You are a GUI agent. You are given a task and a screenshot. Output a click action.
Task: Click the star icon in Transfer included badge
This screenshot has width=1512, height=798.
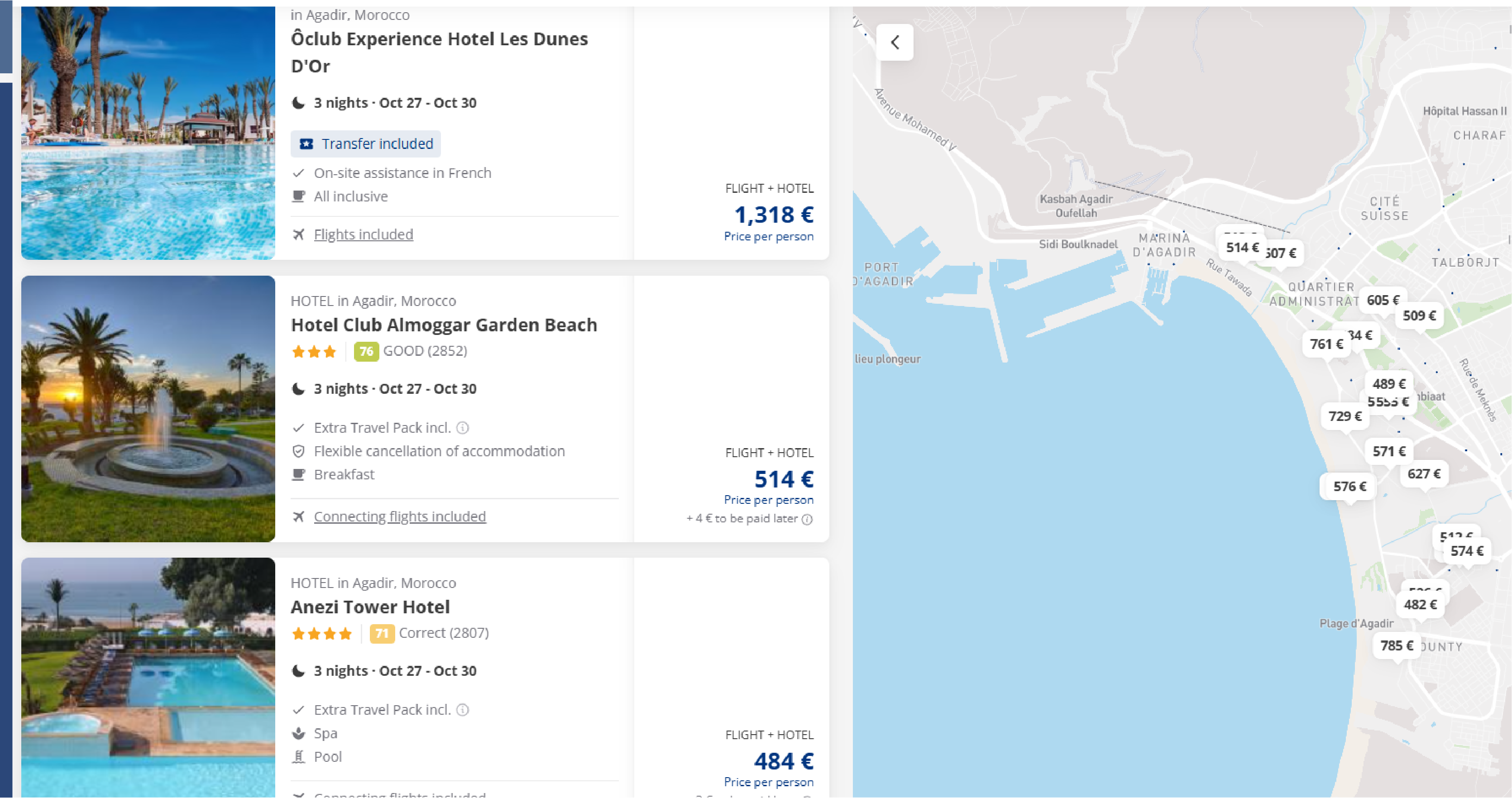[306, 143]
